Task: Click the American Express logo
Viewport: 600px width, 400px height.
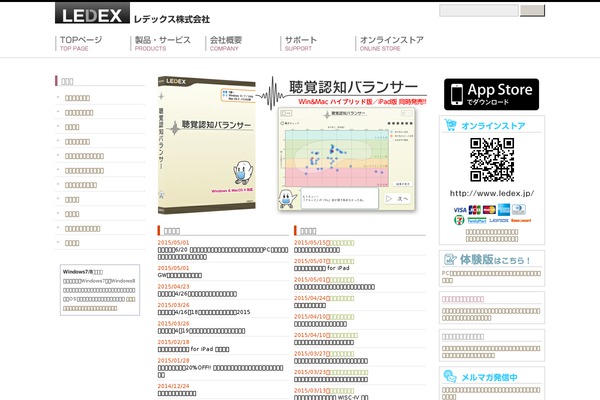Action: (504, 210)
